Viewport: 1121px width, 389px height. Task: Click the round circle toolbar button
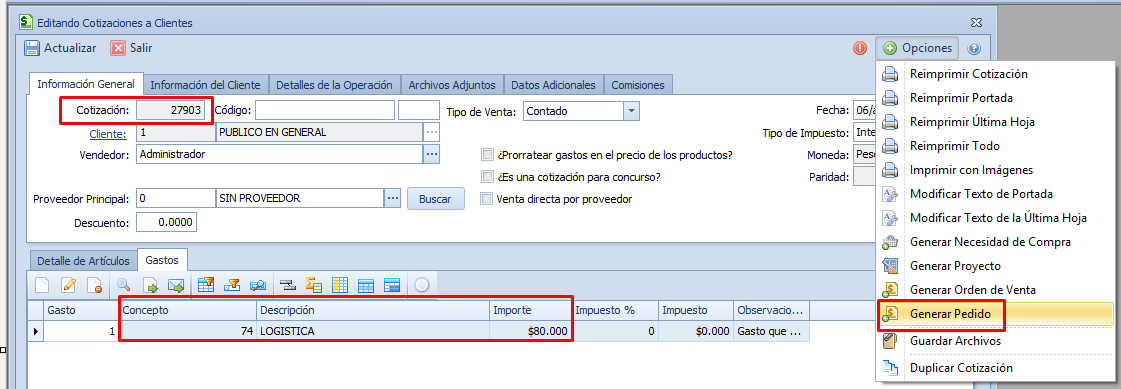coord(422,285)
